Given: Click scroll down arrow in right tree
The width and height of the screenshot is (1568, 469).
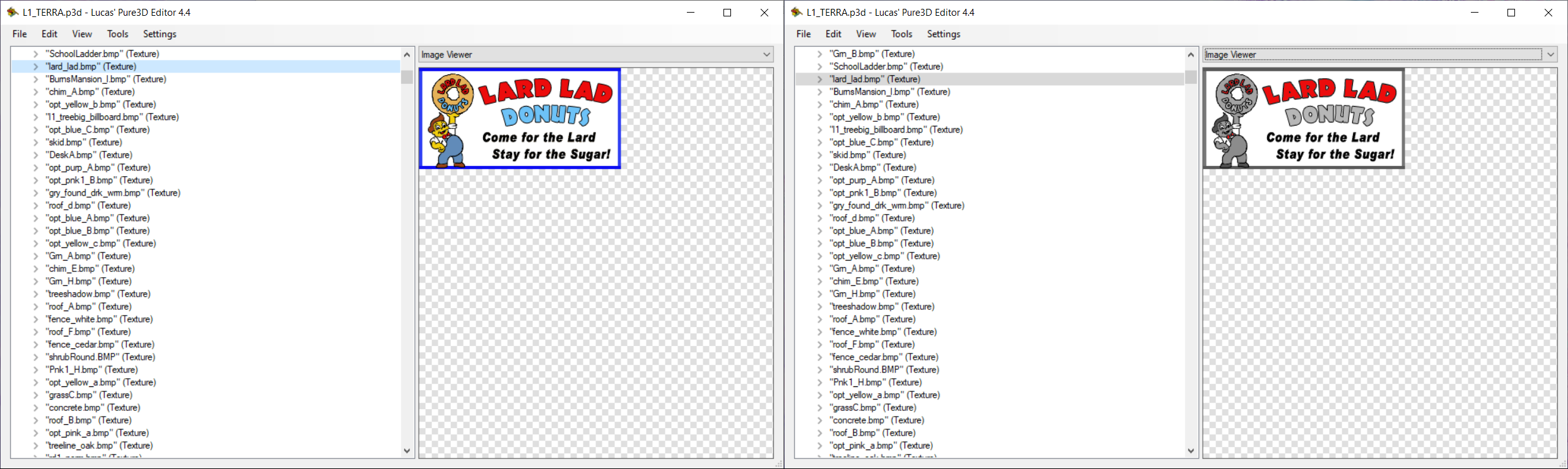Looking at the screenshot, I should (1191, 451).
